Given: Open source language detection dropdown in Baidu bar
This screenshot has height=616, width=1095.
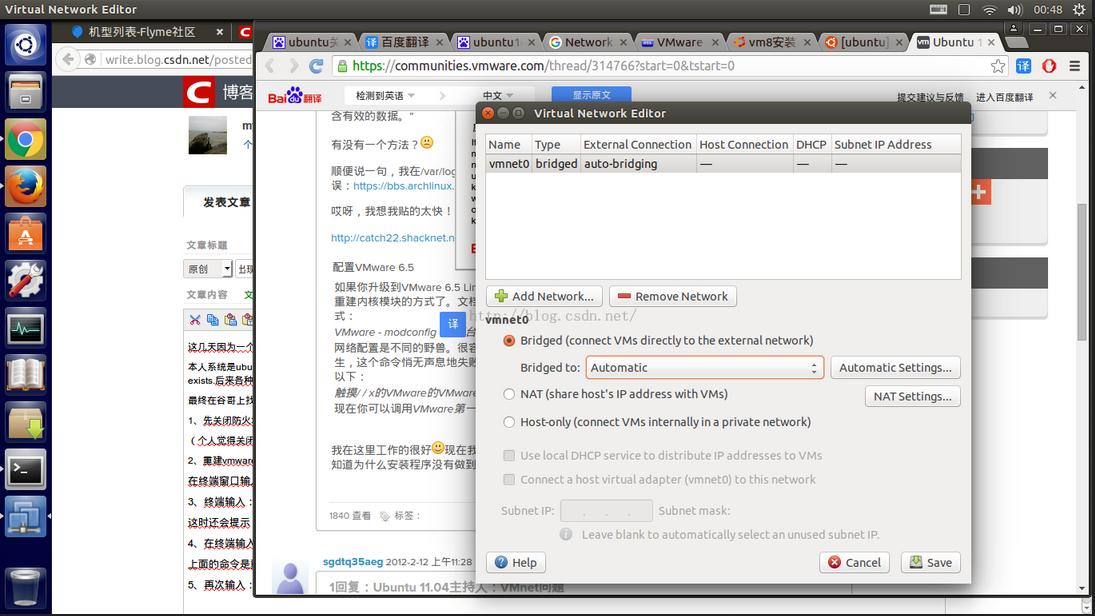Looking at the screenshot, I should tap(385, 95).
